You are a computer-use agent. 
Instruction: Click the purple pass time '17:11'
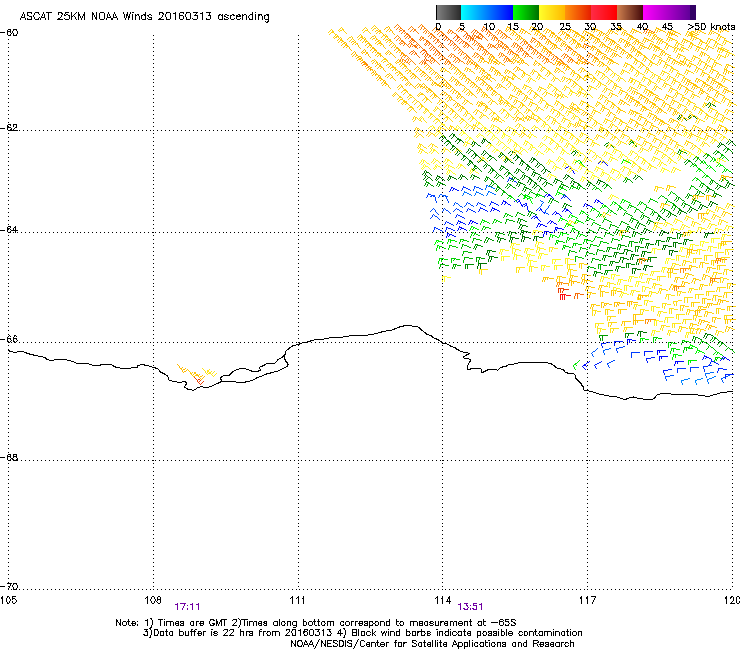pyautogui.click(x=187, y=607)
